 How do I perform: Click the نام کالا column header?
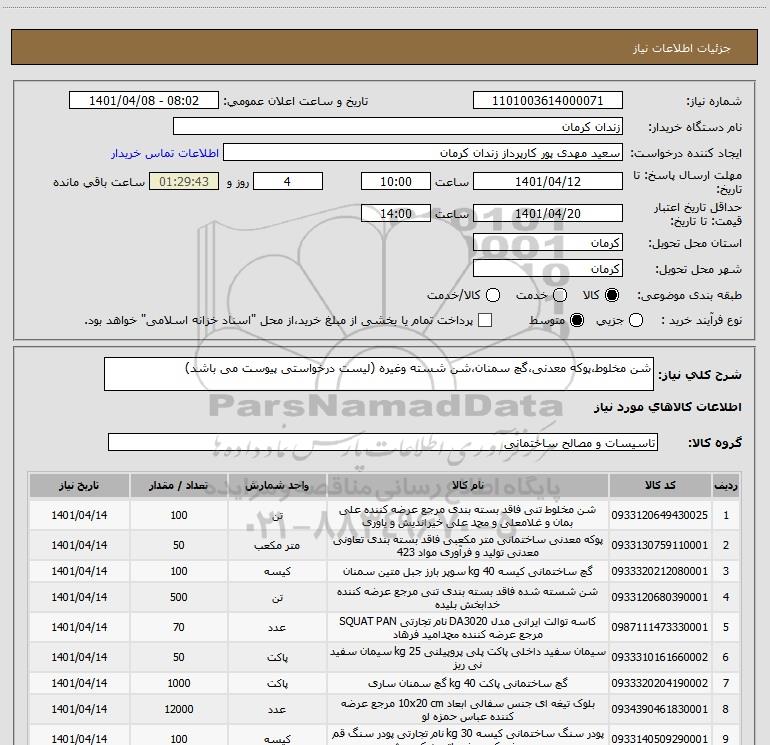pyautogui.click(x=468, y=485)
